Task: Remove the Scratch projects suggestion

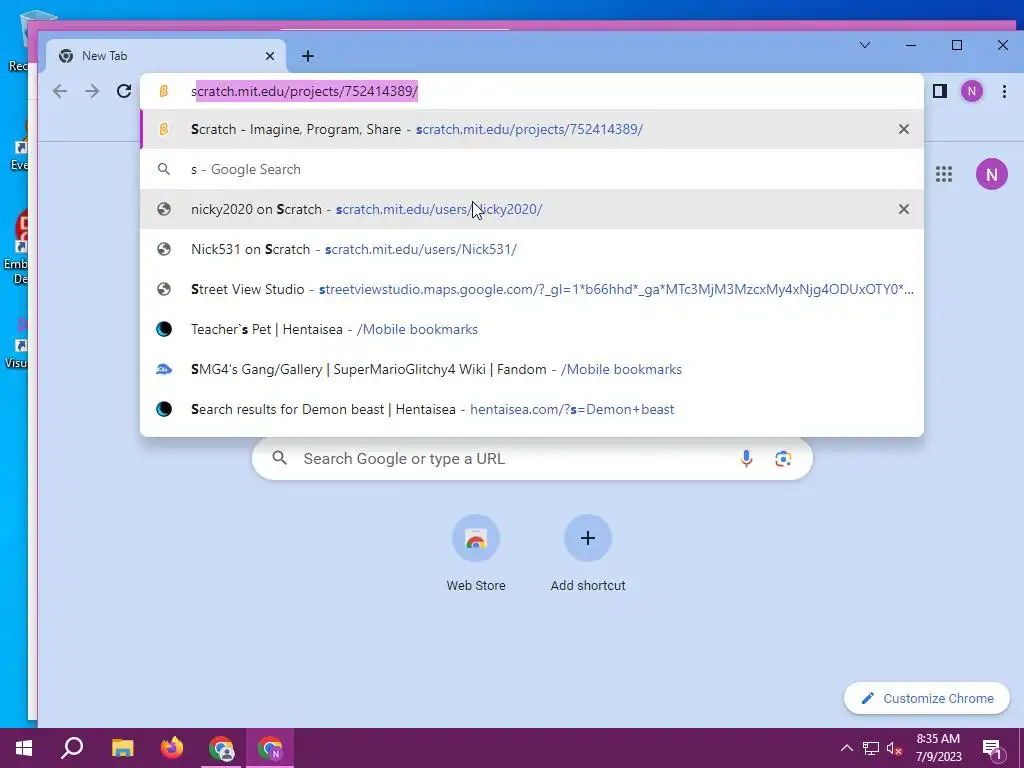Action: [904, 129]
